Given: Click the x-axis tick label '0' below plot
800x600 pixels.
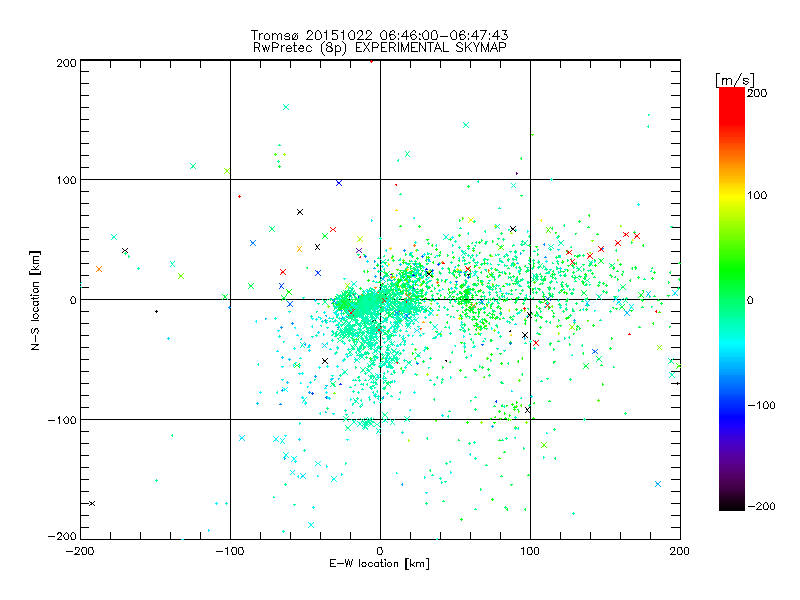Looking at the screenshot, I should point(380,551).
